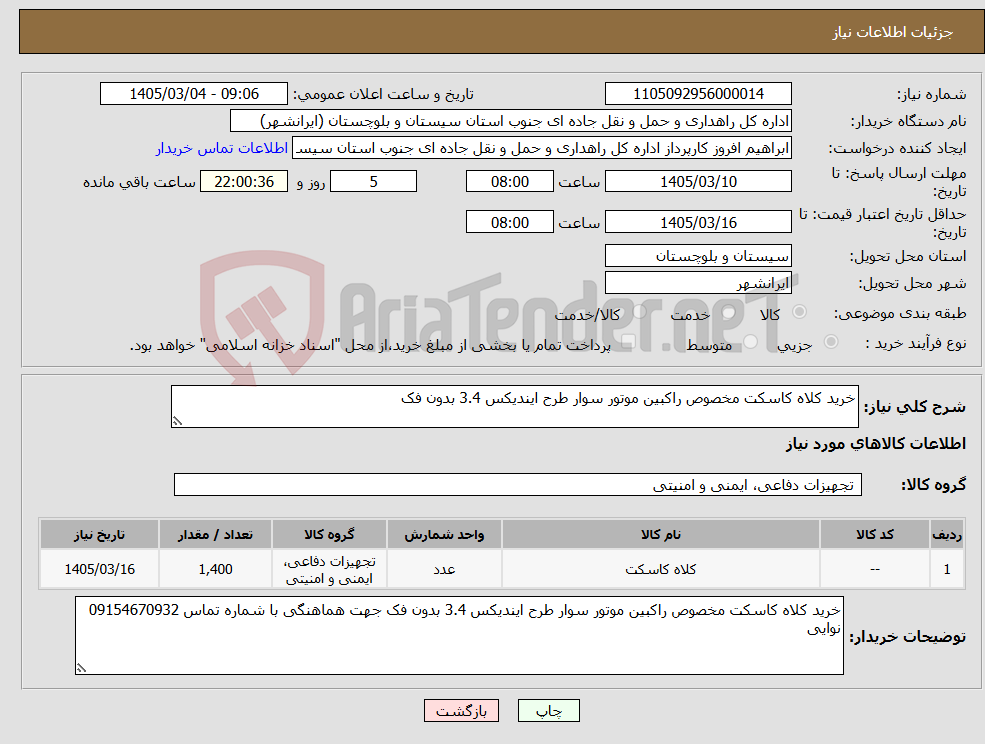Image resolution: width=985 pixels, height=744 pixels.
Task: Click the need date cell 1405/03/16
Action: pyautogui.click(x=99, y=569)
